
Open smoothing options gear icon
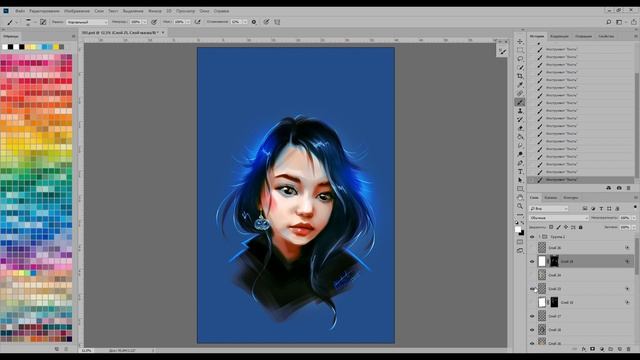click(254, 22)
